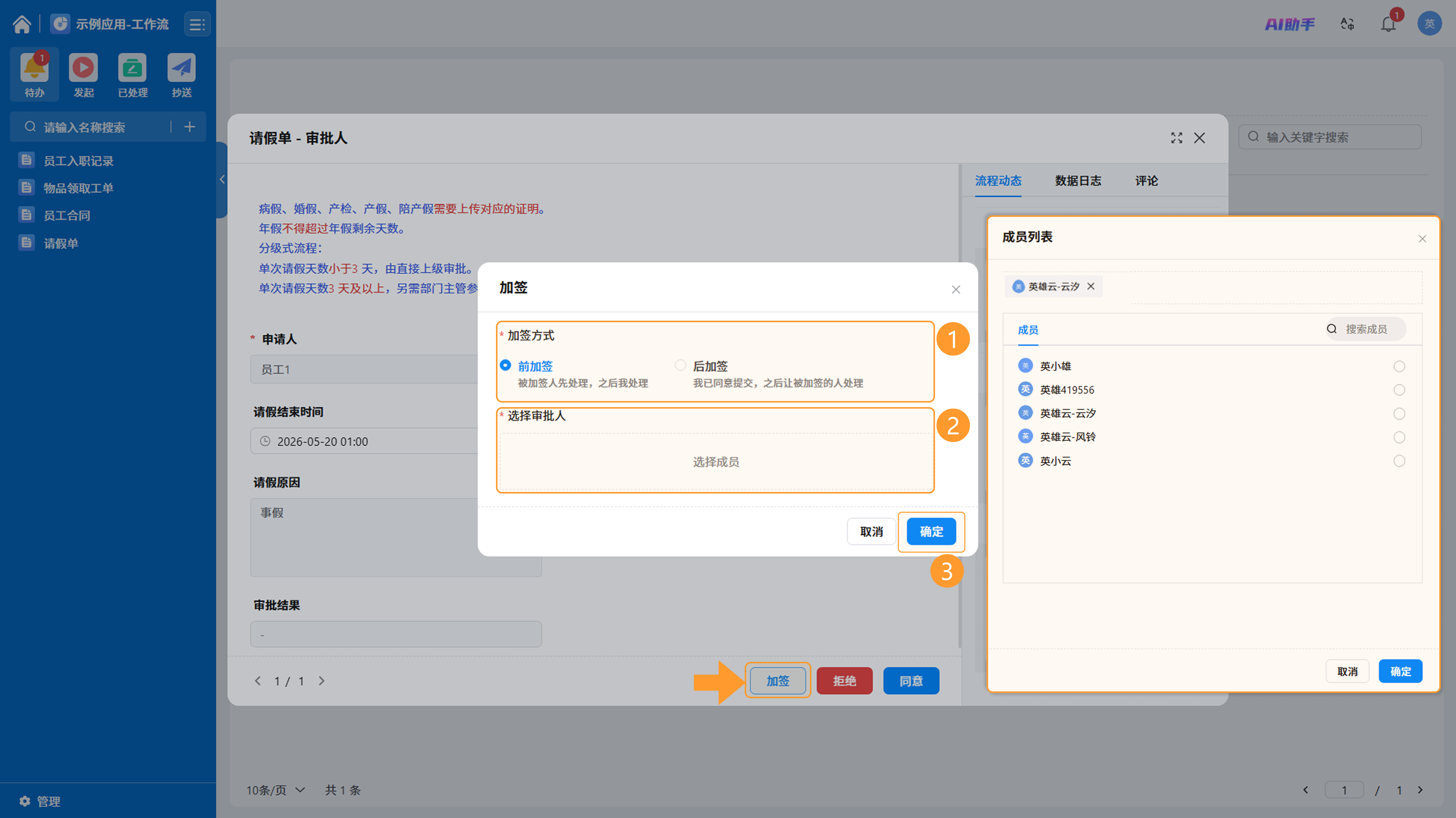The image size is (1456, 818).
Task: Click the 请输入名称搜索 sidebar search
Action: click(x=91, y=127)
